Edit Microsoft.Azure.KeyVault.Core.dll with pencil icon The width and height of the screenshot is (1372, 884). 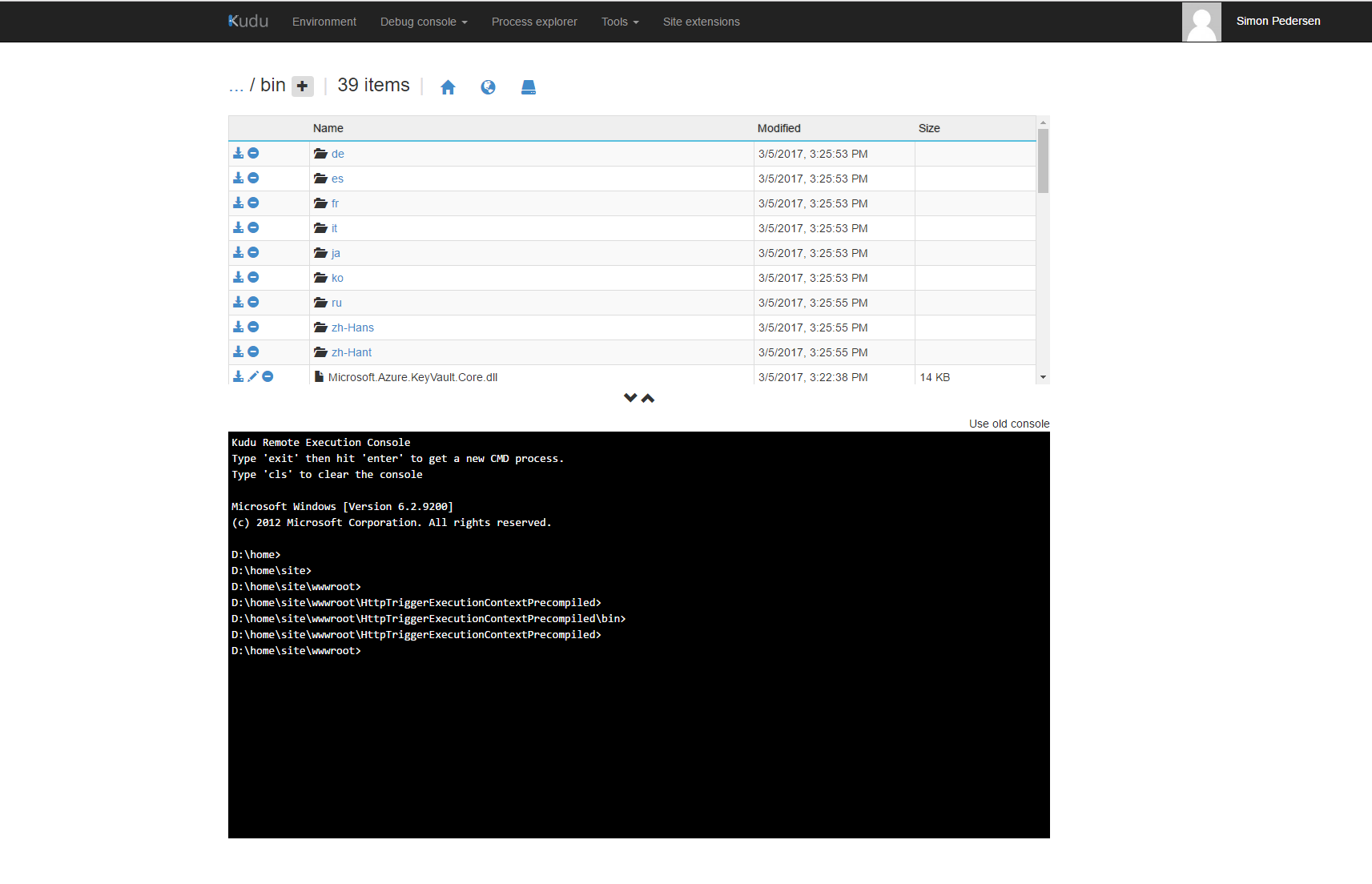coord(253,376)
